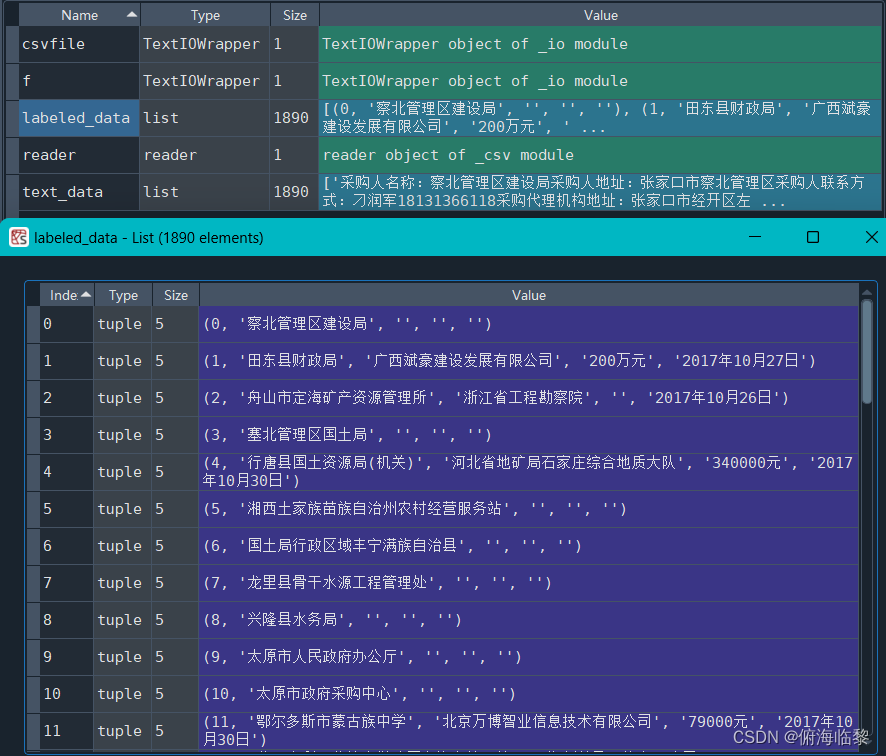The height and width of the screenshot is (756, 886).
Task: Sort variables by the Type column header
Action: pos(205,14)
